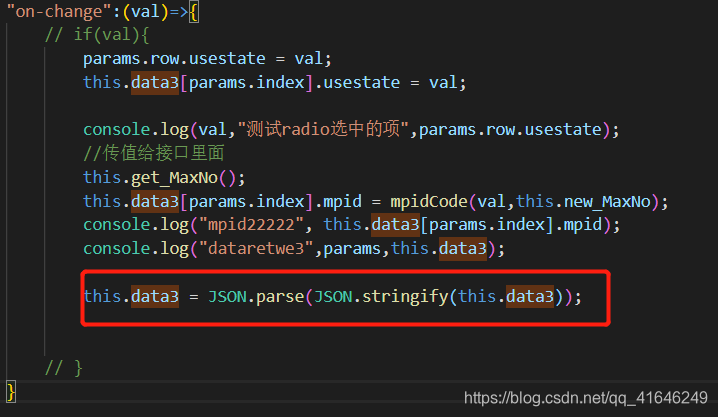
Task: Click "JSON.stringify" in the highlighted line
Action: (381, 297)
